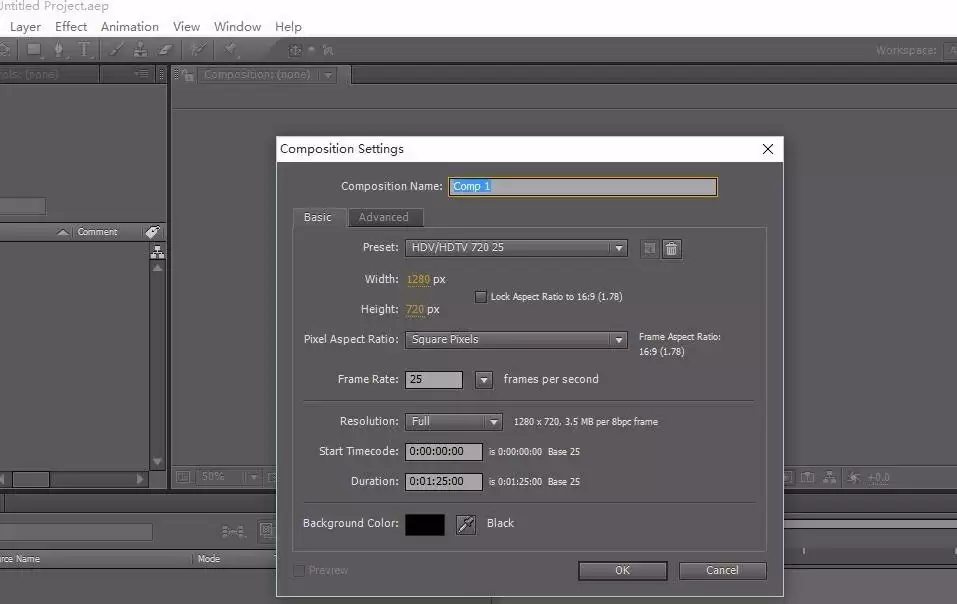Click the +0.0 exposure value

pos(878,478)
